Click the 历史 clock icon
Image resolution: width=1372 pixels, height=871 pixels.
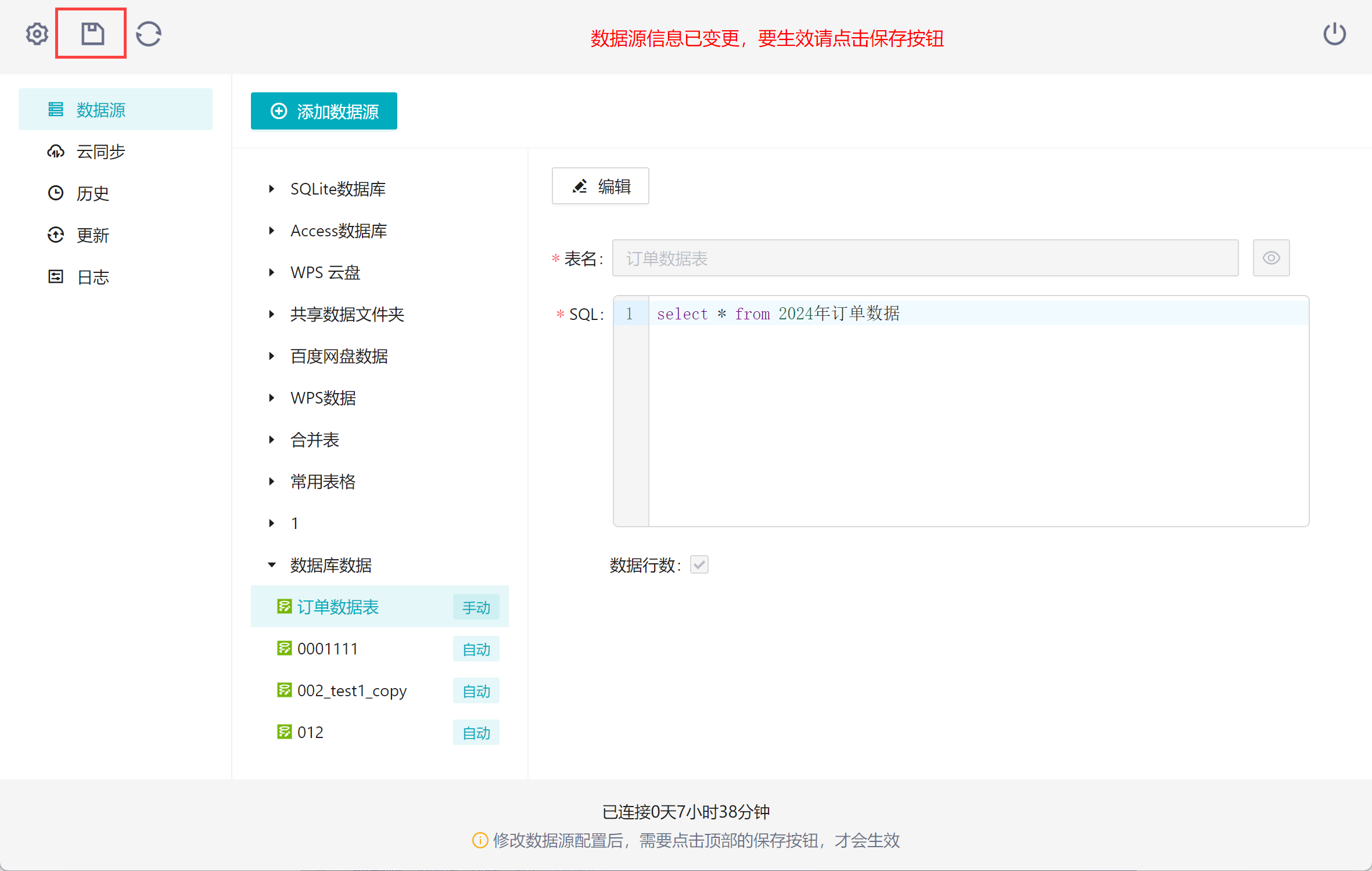point(56,193)
